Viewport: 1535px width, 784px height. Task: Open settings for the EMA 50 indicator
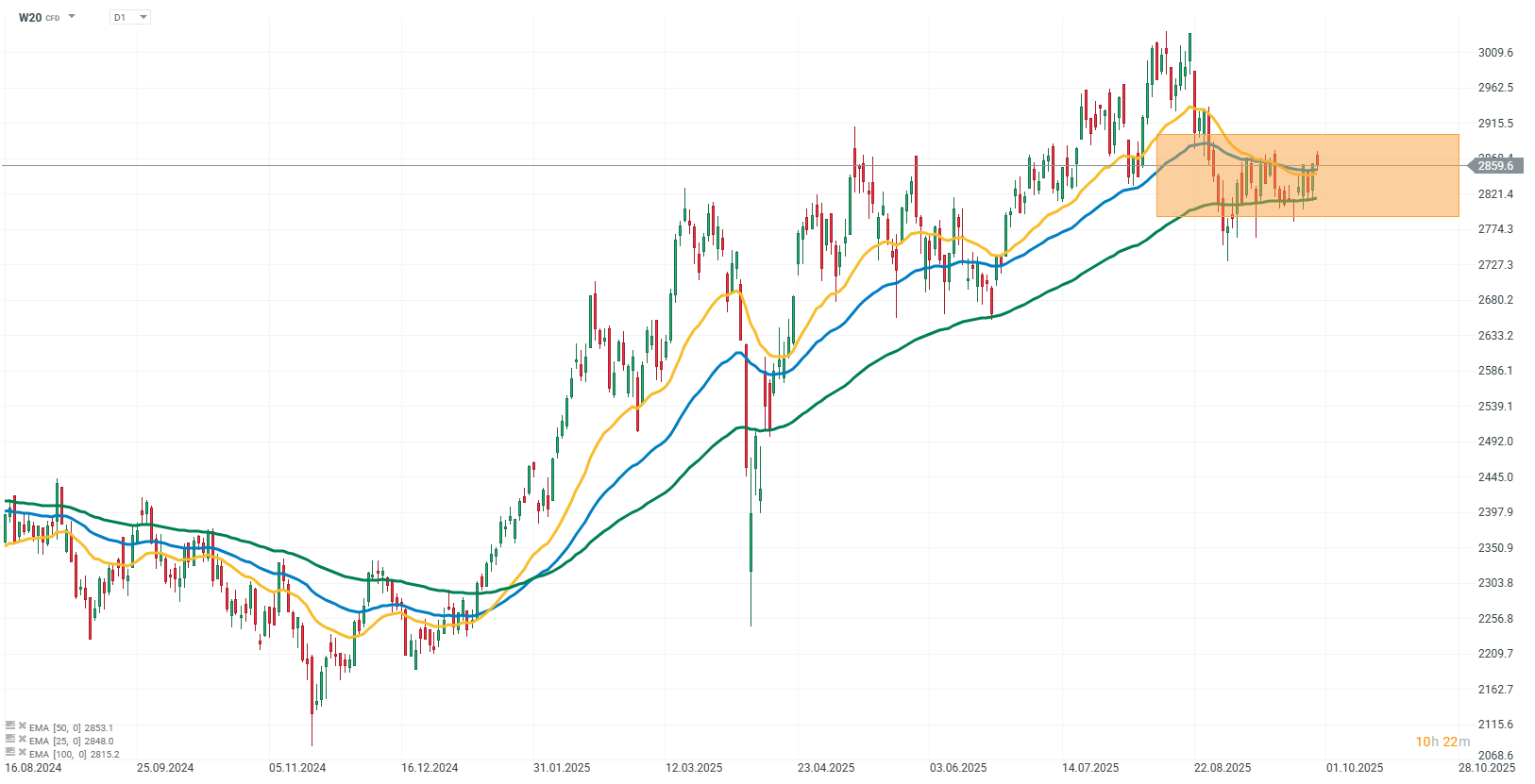(10, 726)
